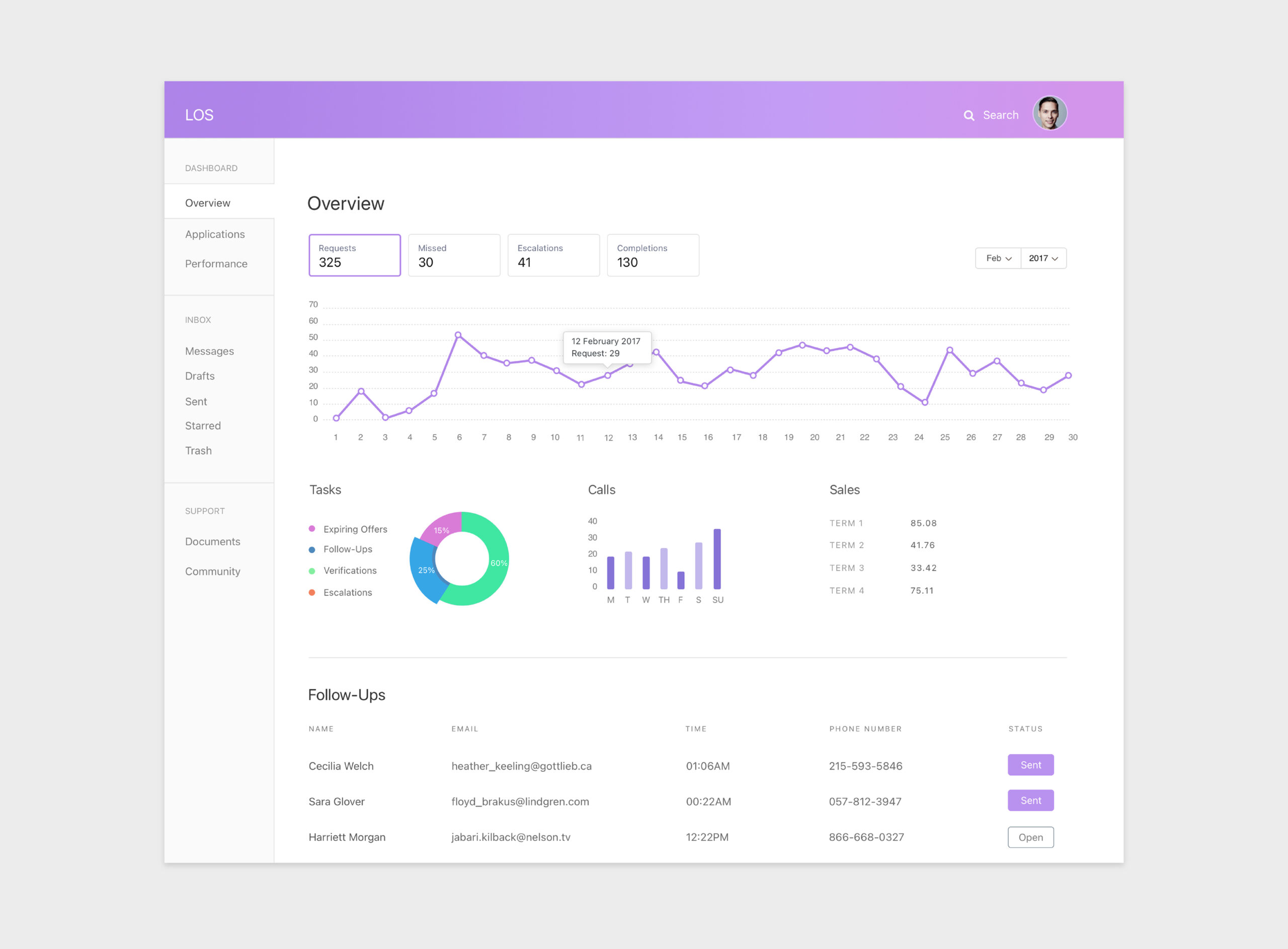Select the Missed 30 metric card
This screenshot has height=949, width=1288.
pos(454,255)
